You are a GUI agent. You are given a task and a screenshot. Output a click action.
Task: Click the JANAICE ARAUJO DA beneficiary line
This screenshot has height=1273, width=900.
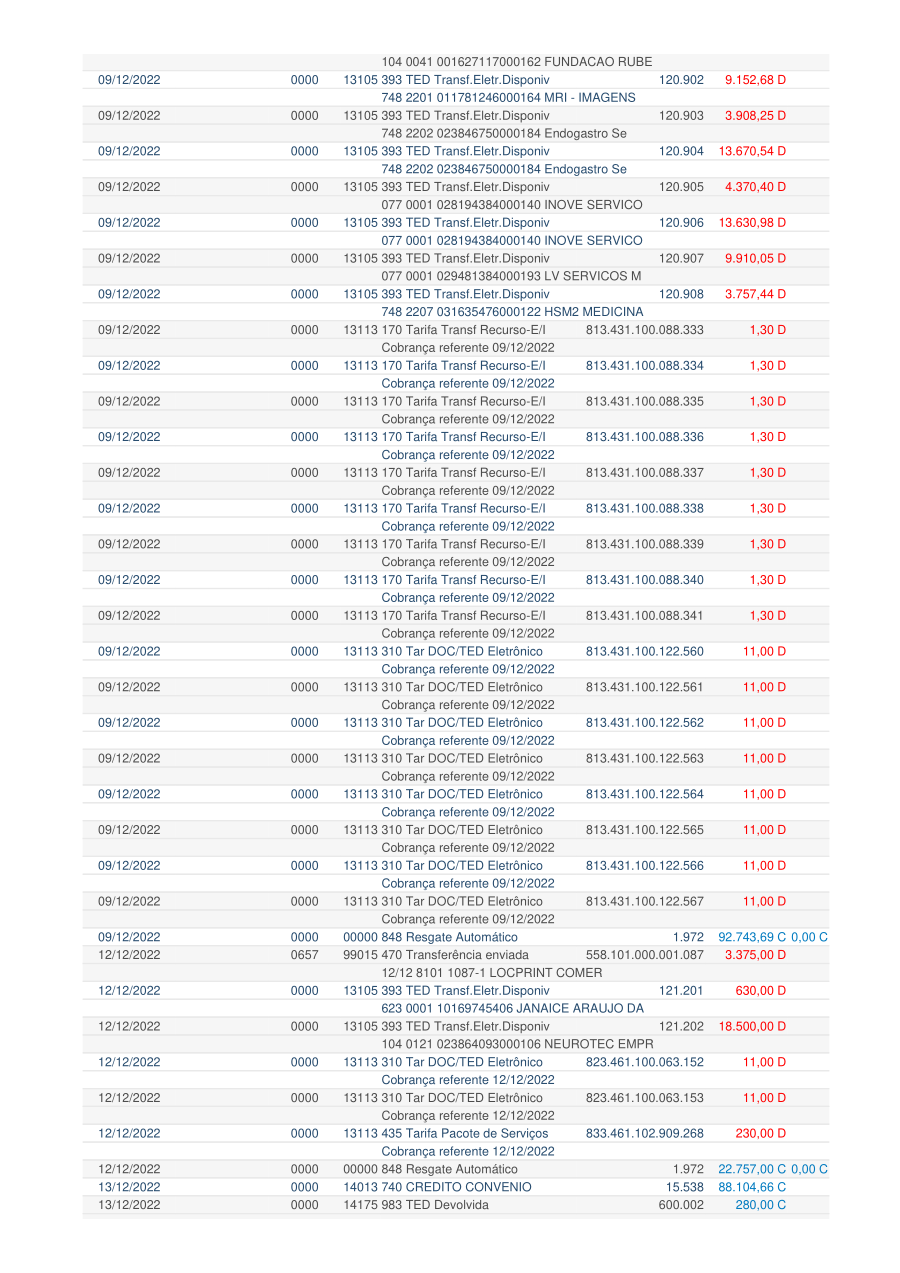tap(512, 1009)
